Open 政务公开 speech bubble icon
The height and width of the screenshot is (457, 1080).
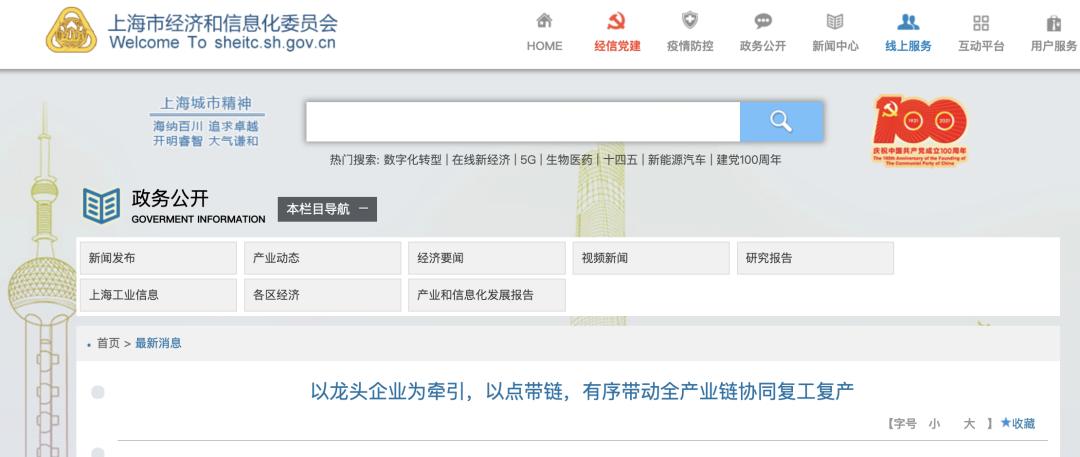point(763,22)
